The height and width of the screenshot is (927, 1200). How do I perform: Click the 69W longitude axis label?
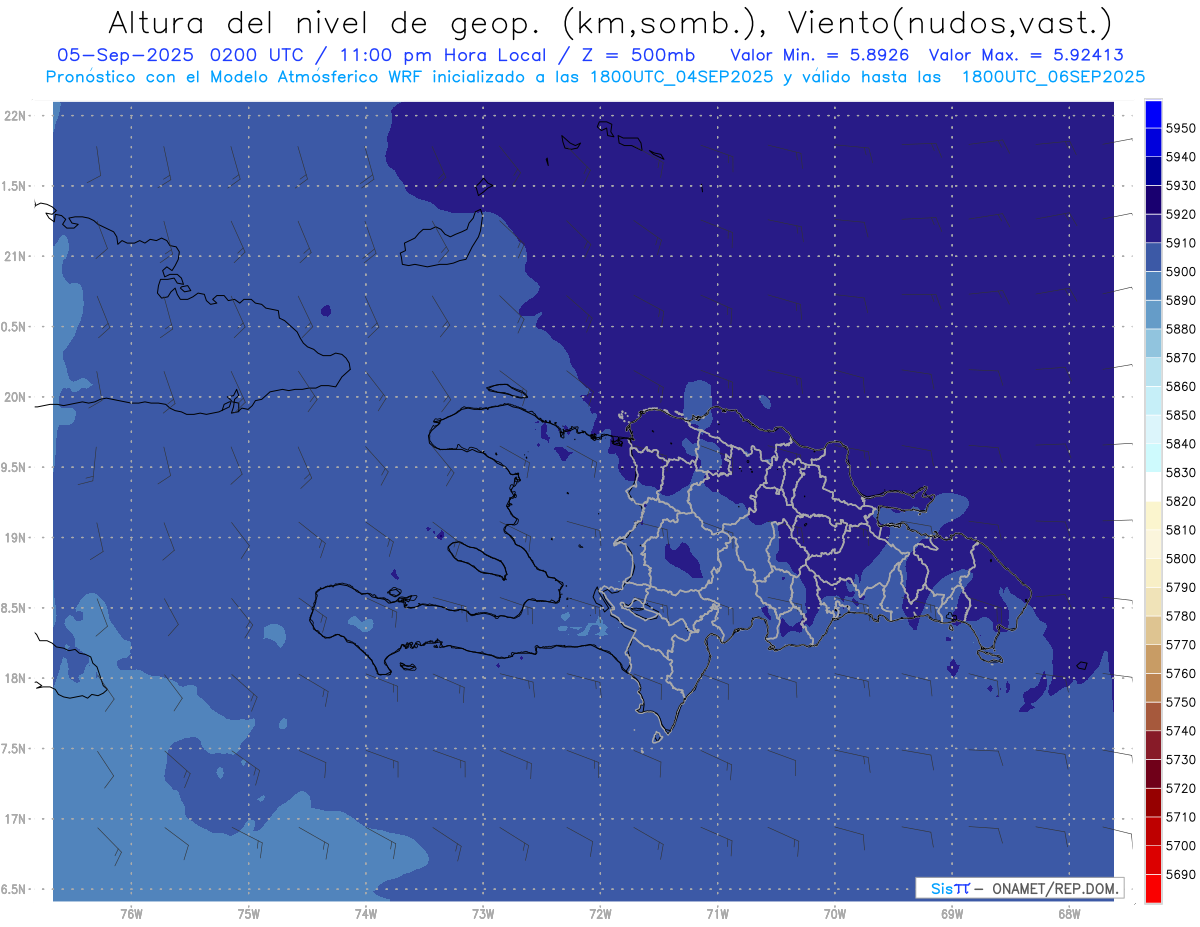click(952, 914)
